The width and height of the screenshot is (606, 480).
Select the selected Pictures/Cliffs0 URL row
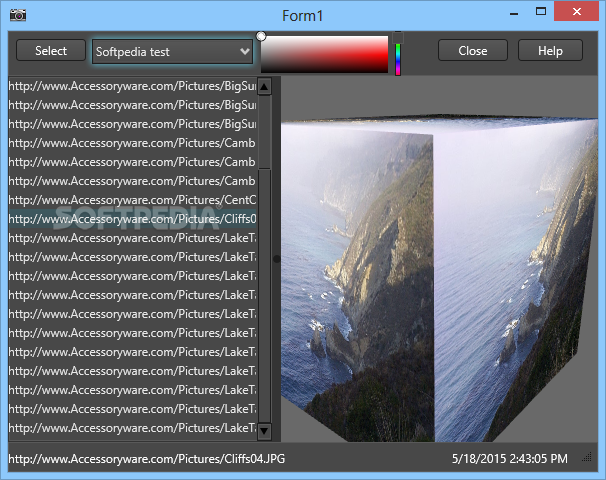pos(132,219)
